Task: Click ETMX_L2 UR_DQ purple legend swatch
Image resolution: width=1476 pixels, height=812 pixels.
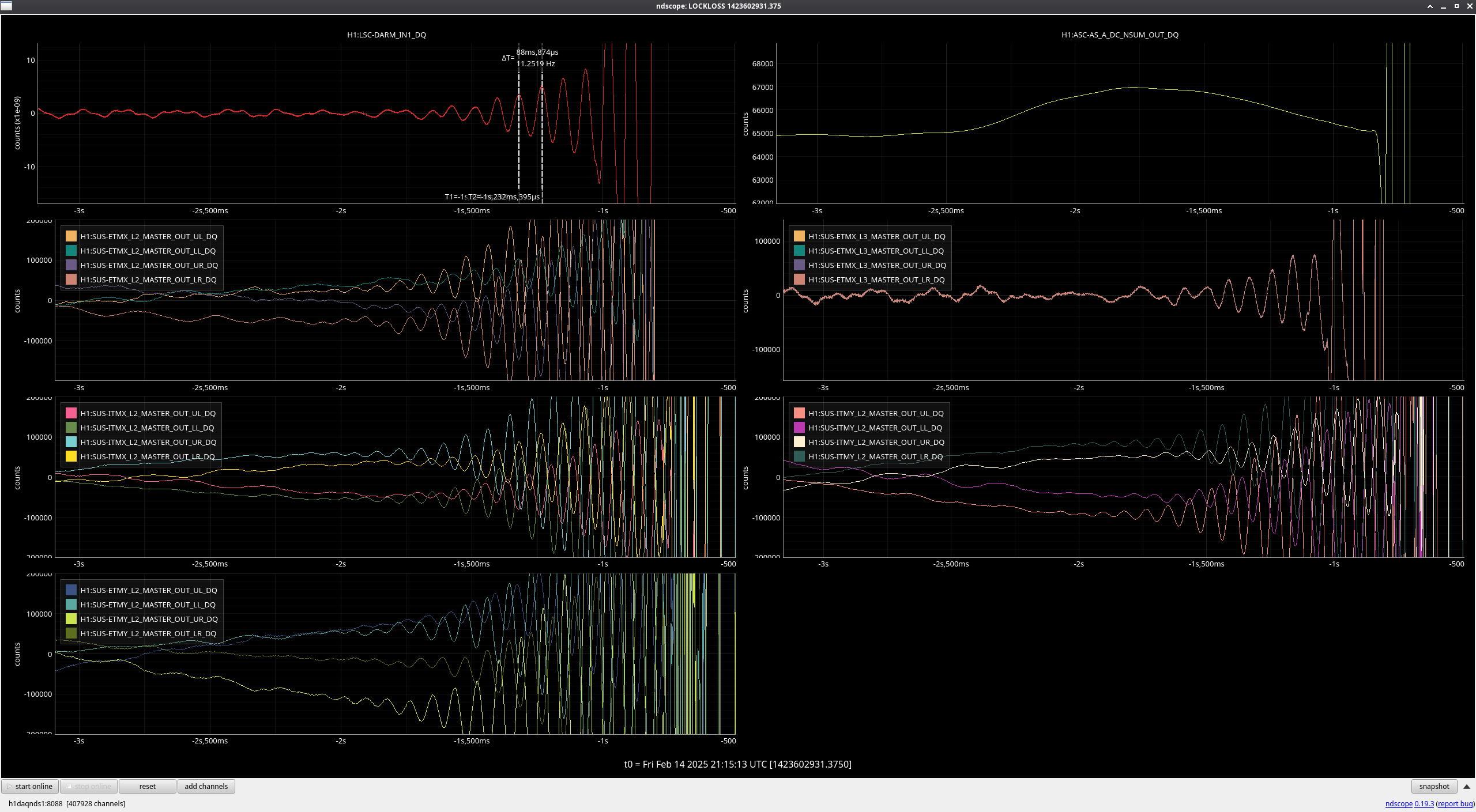Action: [71, 265]
